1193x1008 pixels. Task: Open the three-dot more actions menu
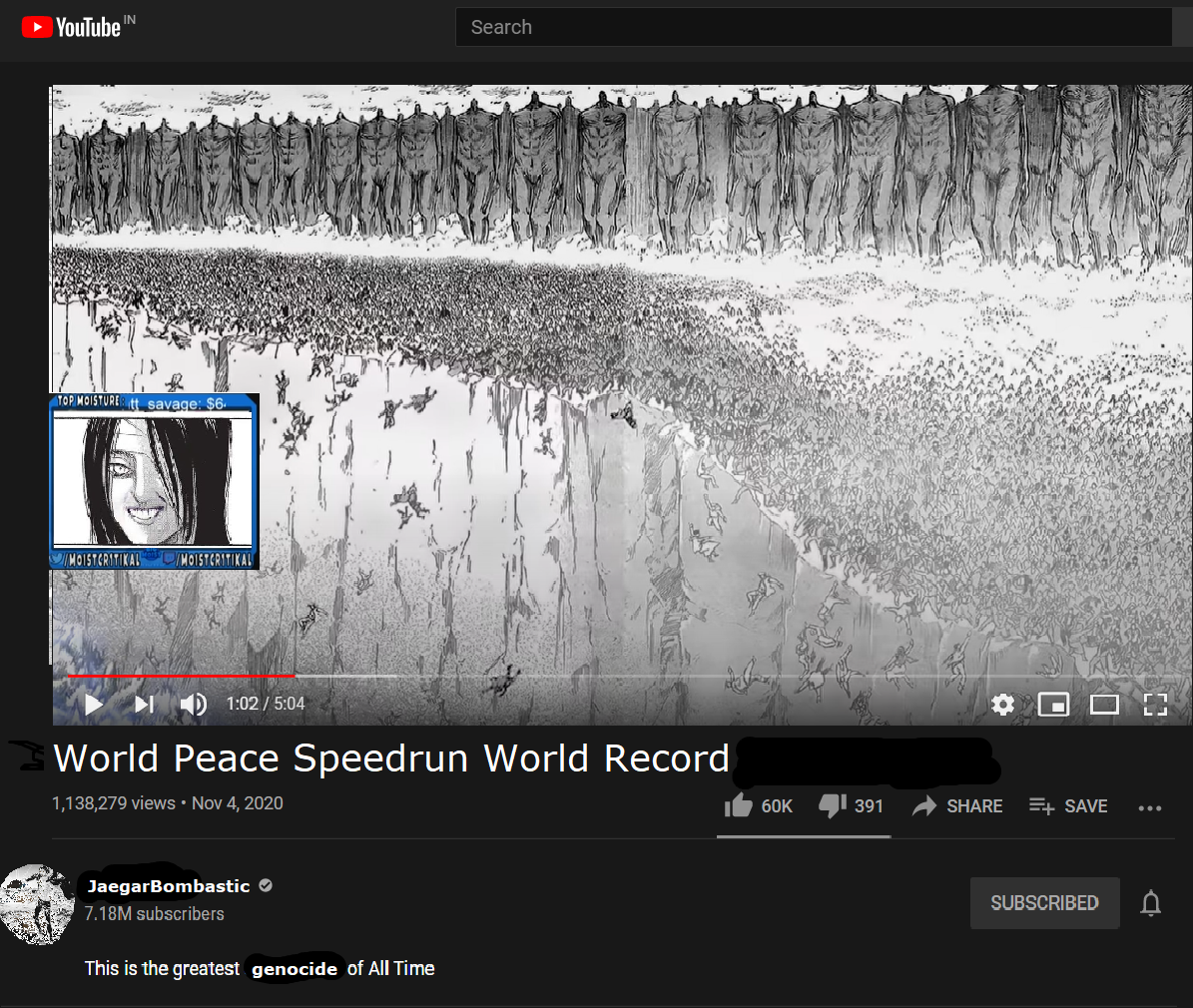click(1150, 807)
